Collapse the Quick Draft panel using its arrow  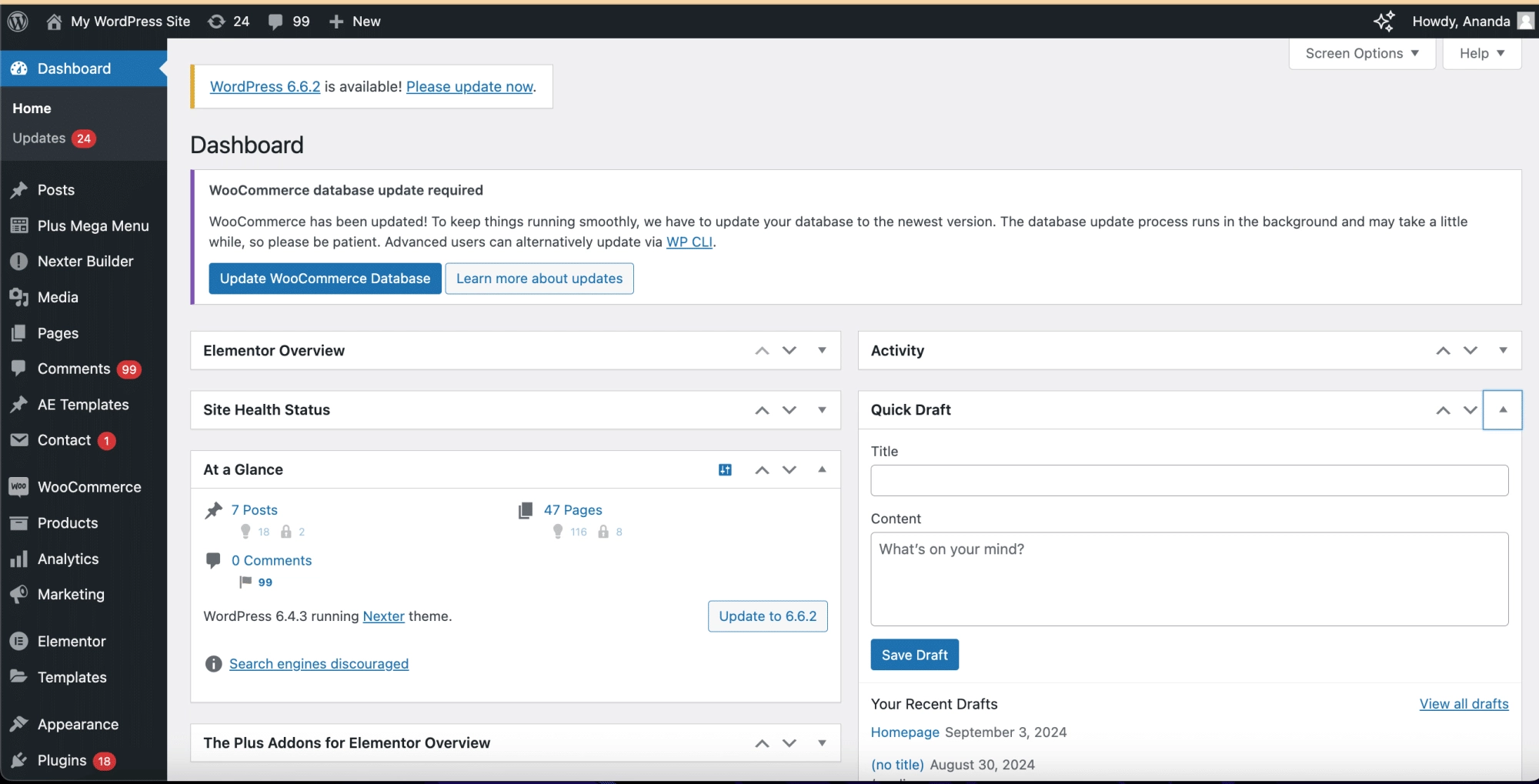pyautogui.click(x=1502, y=409)
